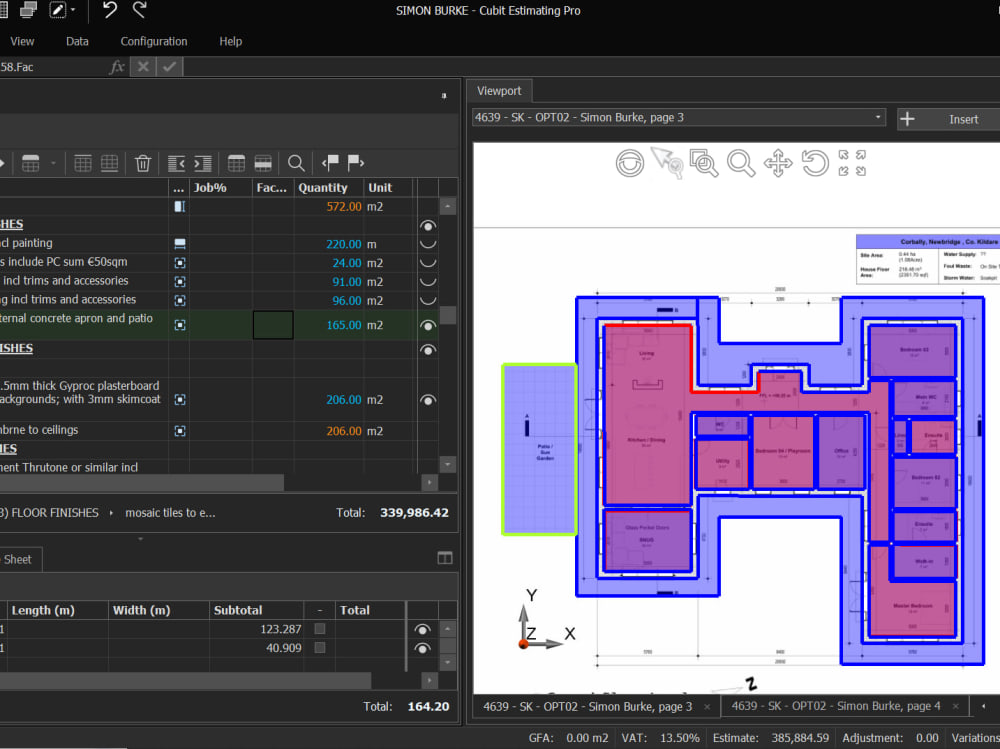Toggle visibility on the 220.00 m painting row

pyautogui.click(x=428, y=244)
